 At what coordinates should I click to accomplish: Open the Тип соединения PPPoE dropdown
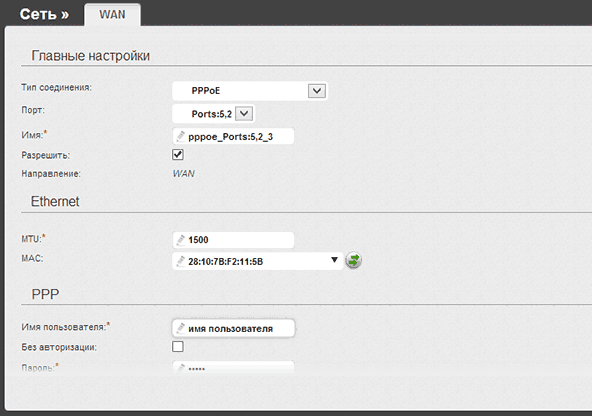pos(317,91)
